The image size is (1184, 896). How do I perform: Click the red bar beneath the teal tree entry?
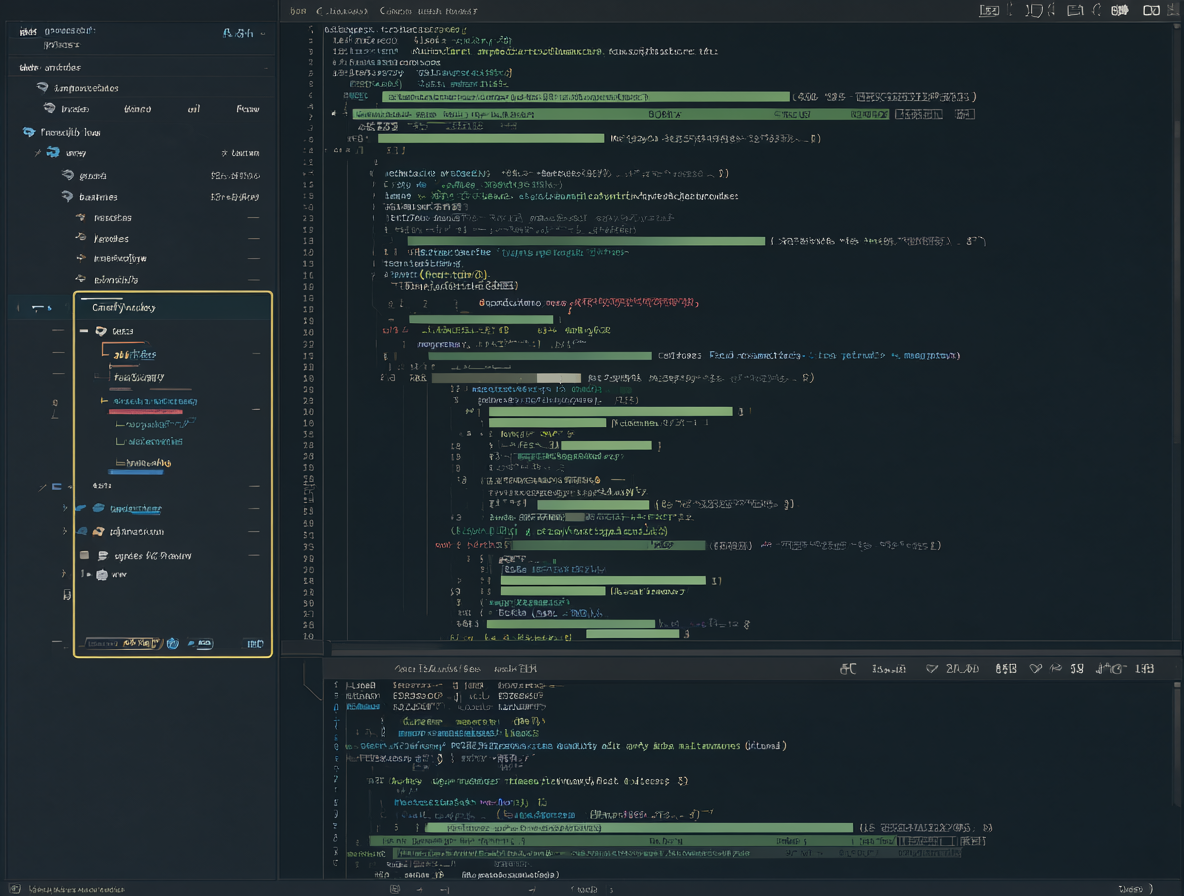click(x=146, y=412)
